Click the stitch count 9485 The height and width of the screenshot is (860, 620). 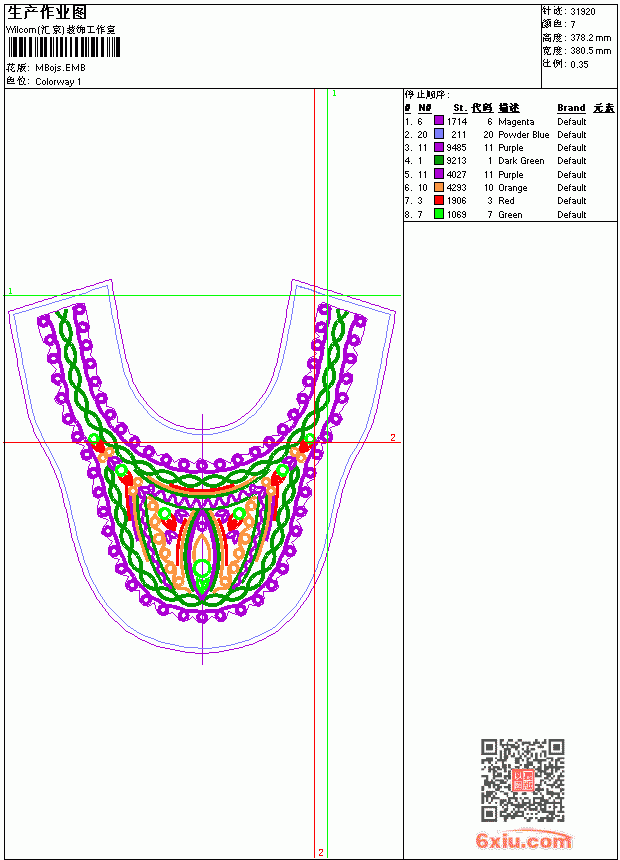click(x=456, y=148)
